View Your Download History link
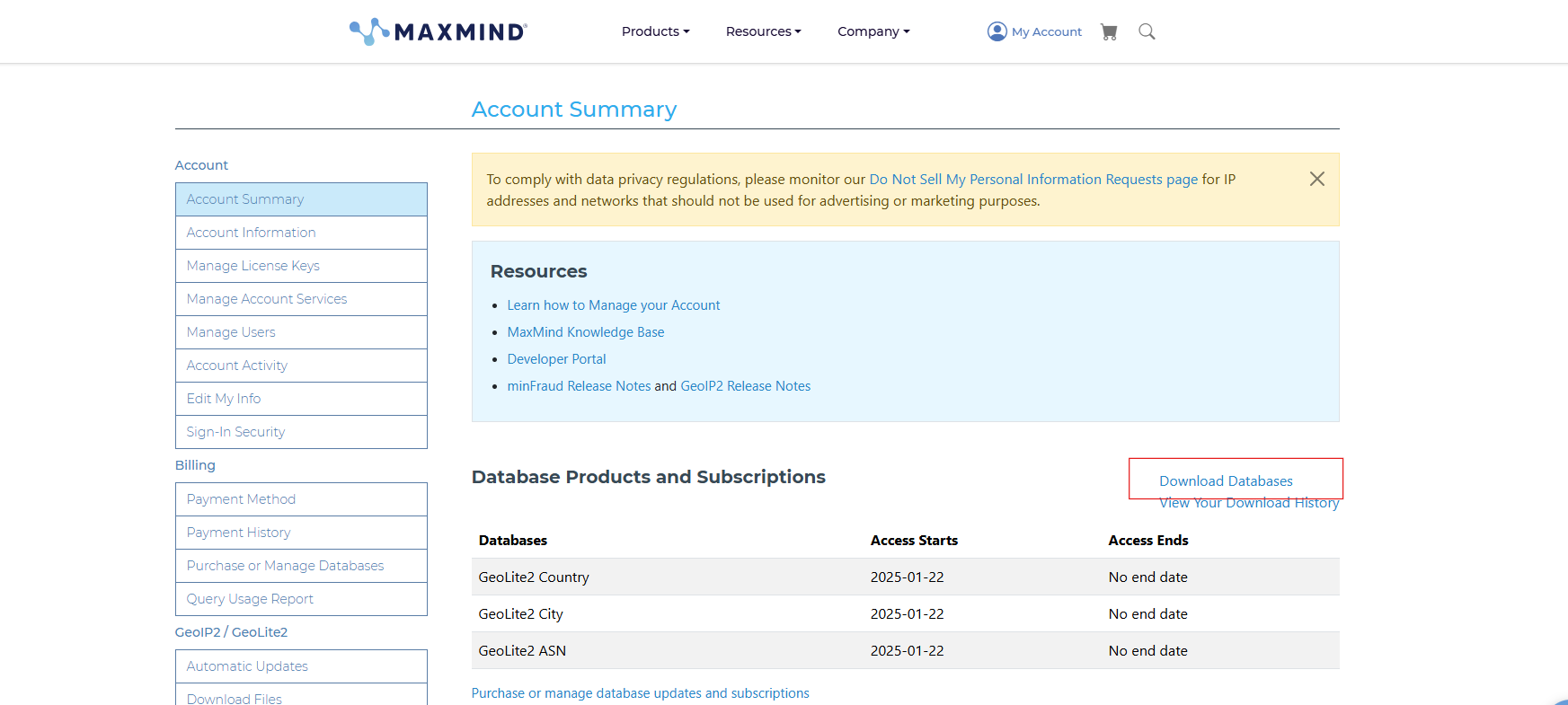This screenshot has height=705, width=1568. 1248,504
